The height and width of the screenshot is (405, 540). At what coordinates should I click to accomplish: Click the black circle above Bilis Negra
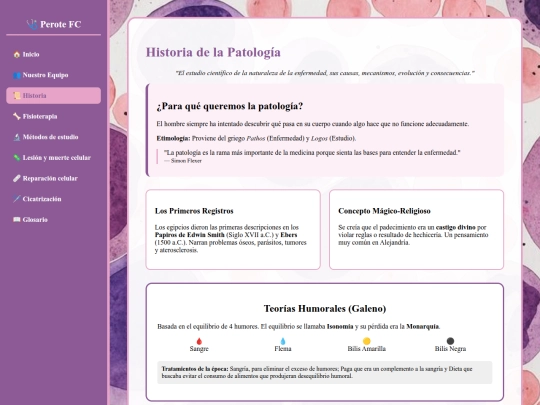click(450, 341)
